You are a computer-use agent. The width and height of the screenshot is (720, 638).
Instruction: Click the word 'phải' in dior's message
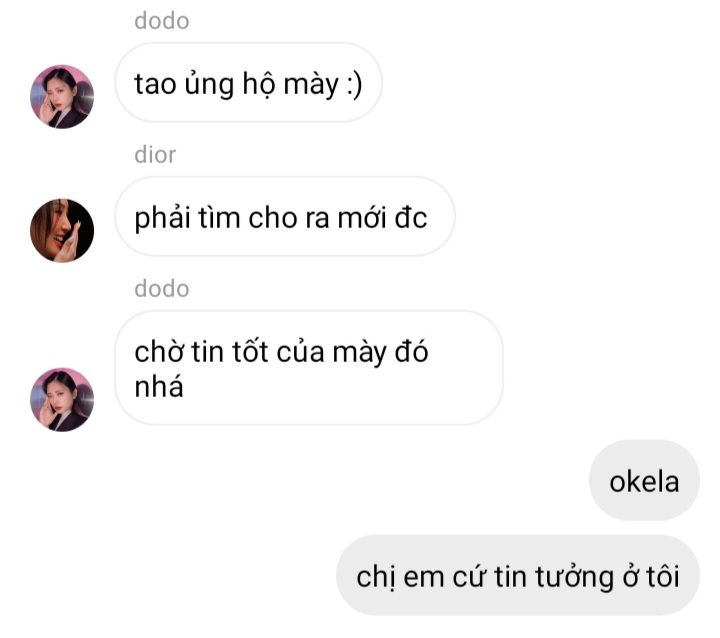(x=162, y=218)
